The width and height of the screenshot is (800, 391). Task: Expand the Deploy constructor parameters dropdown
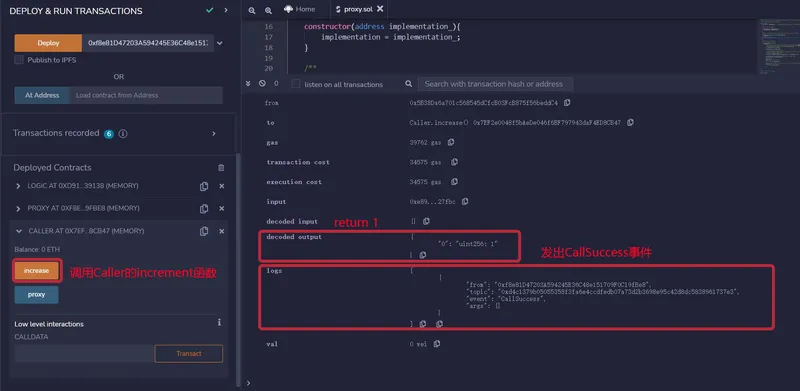pyautogui.click(x=220, y=43)
